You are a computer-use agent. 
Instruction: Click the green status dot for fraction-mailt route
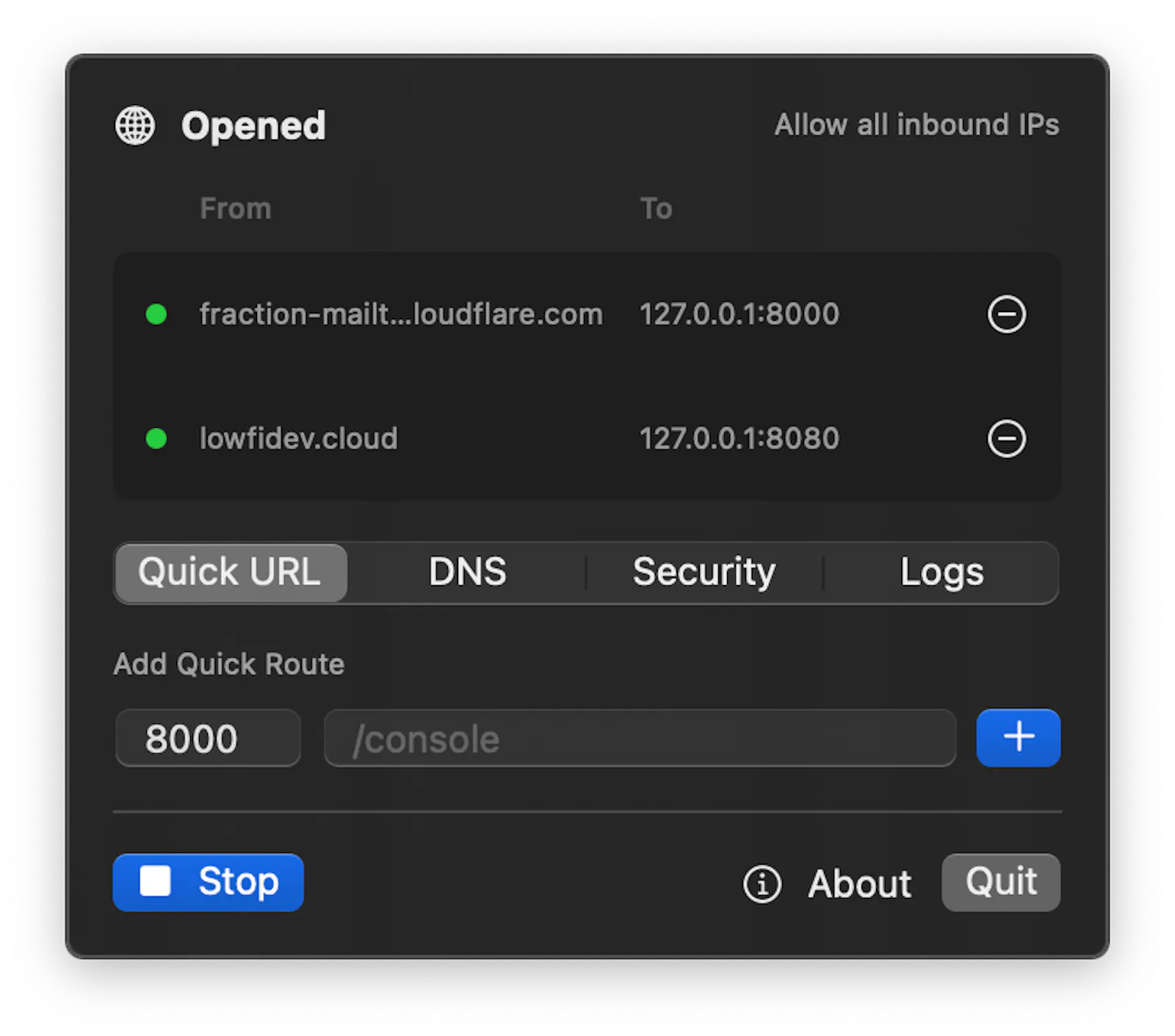[x=156, y=314]
